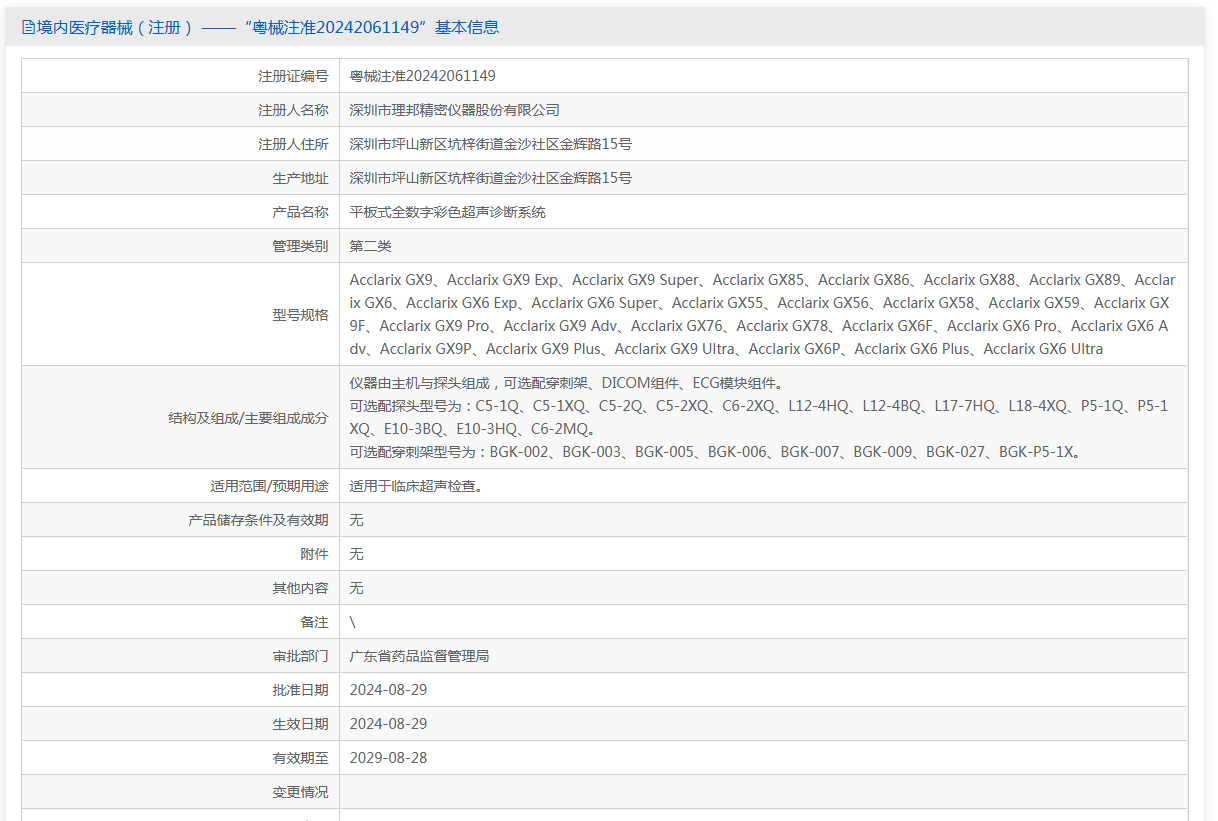Click the 生产地址 label
Screen dimensions: 1218x821
pyautogui.click(x=300, y=178)
